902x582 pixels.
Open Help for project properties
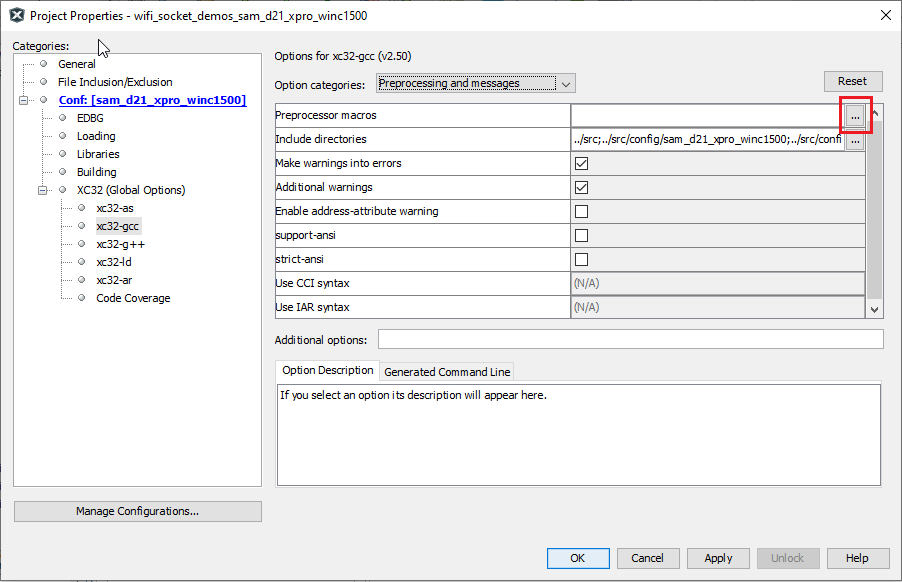pyautogui.click(x=858, y=558)
